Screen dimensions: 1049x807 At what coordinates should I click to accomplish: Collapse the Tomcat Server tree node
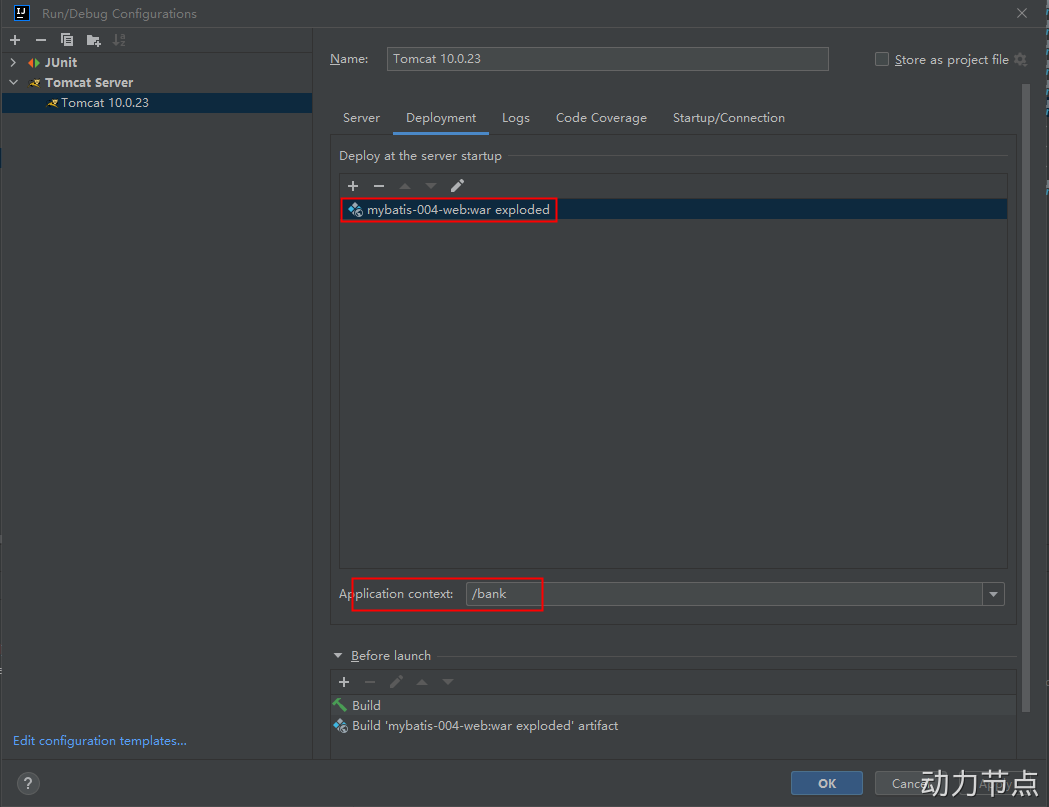pyautogui.click(x=14, y=83)
